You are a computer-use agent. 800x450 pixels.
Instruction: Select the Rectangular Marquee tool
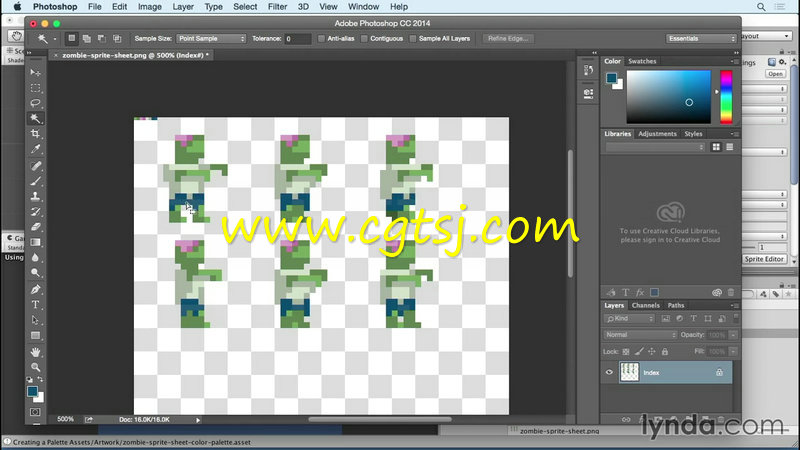click(35, 88)
